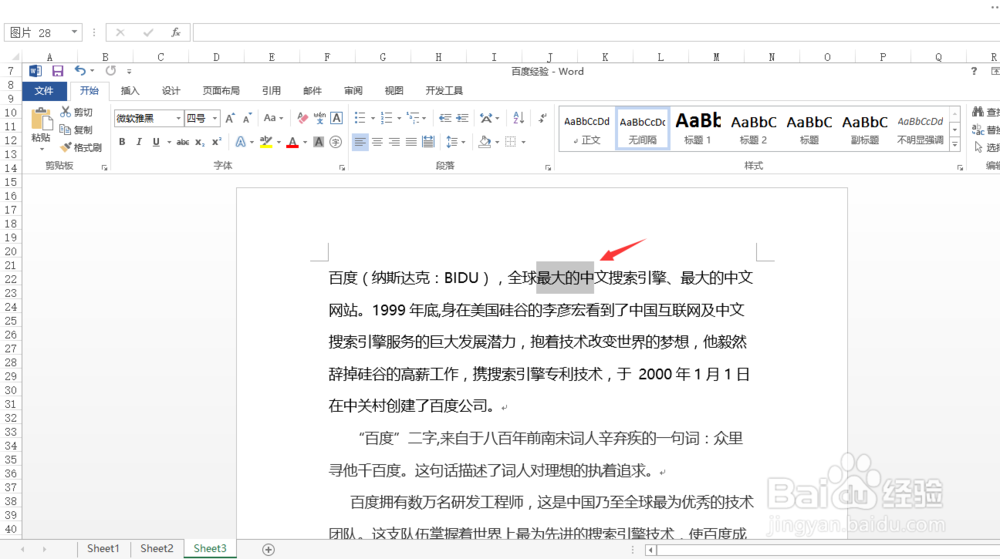Click Excel horizontal scrollbar left arrow
The image size is (1000, 559).
click(651, 549)
